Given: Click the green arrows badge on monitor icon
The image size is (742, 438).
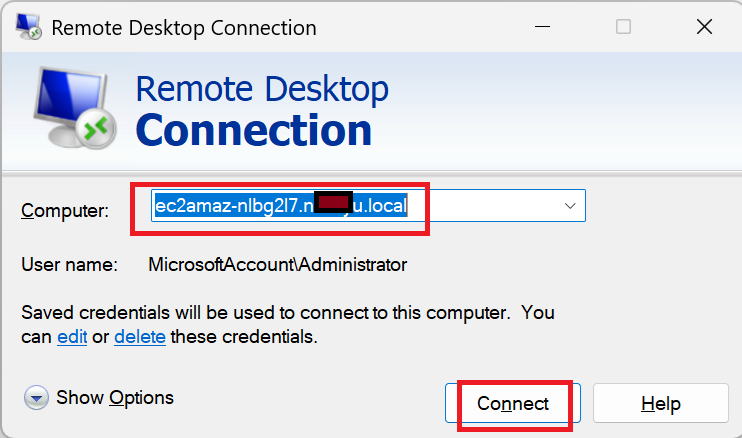Looking at the screenshot, I should [97, 129].
